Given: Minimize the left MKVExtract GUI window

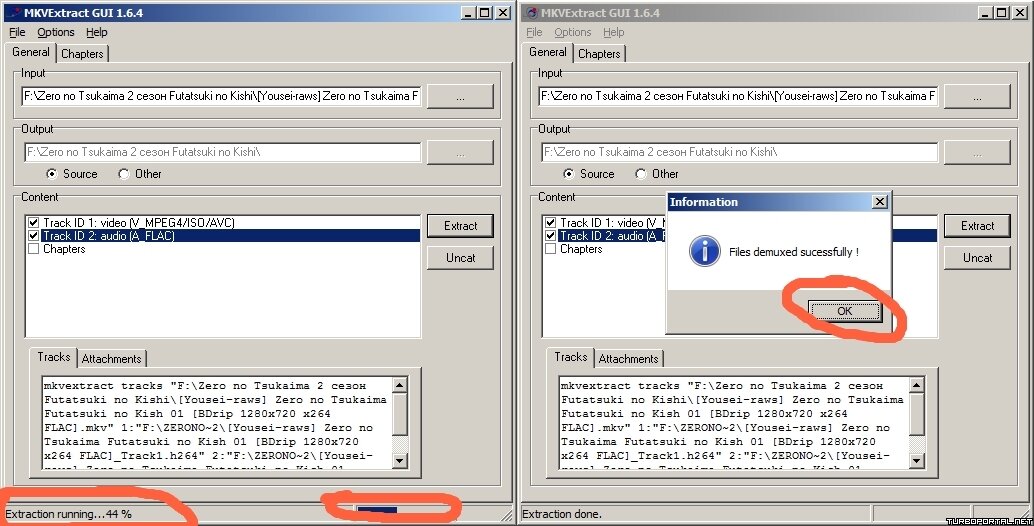Looking at the screenshot, I should (468, 13).
